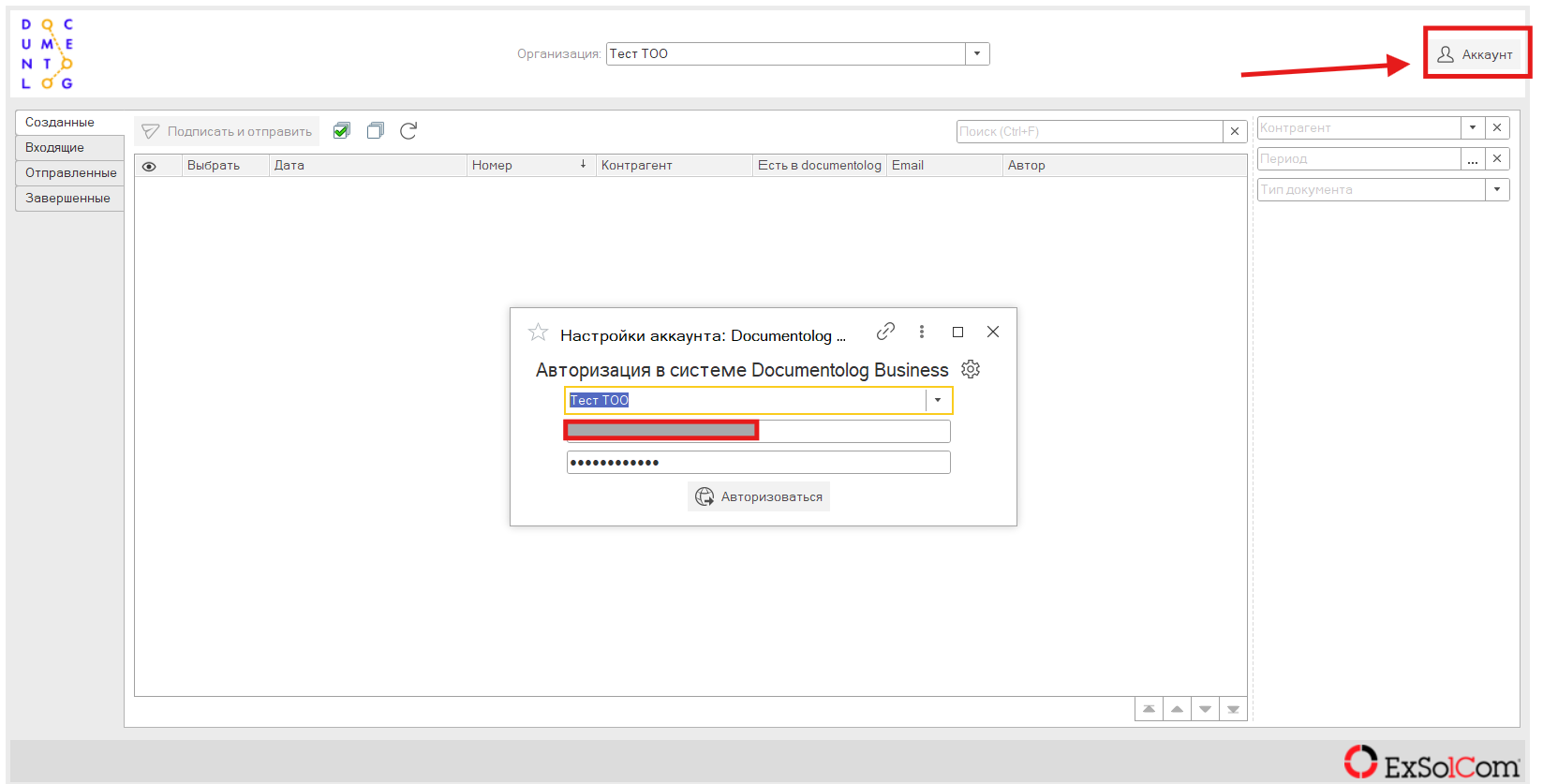Sort by the Выбрать column header

[225, 165]
